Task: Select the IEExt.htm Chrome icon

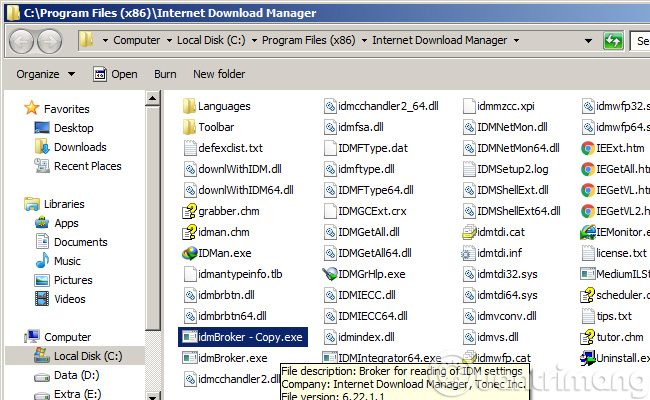Action: point(587,148)
